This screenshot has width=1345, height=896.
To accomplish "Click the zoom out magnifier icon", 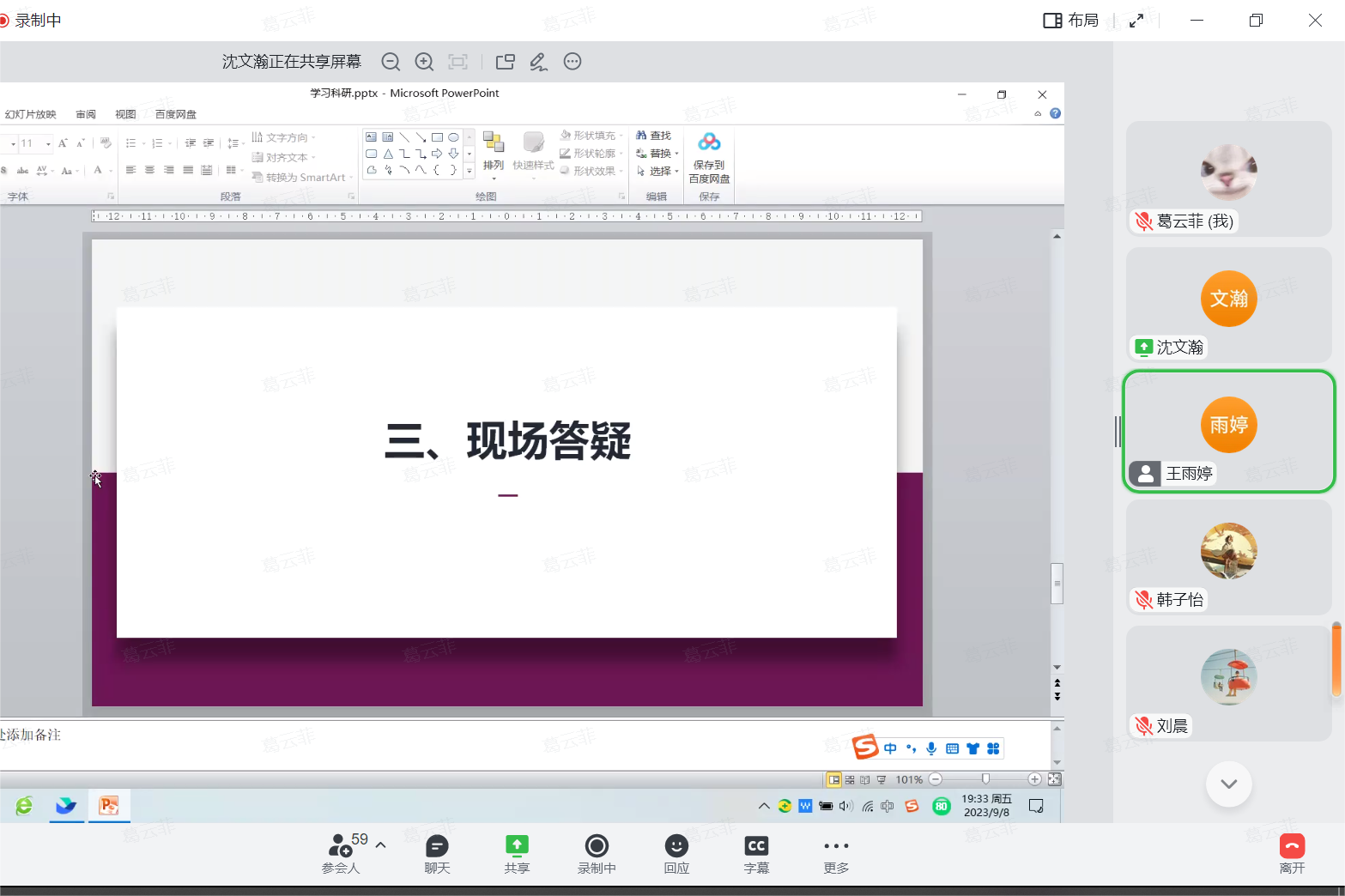I will click(391, 62).
